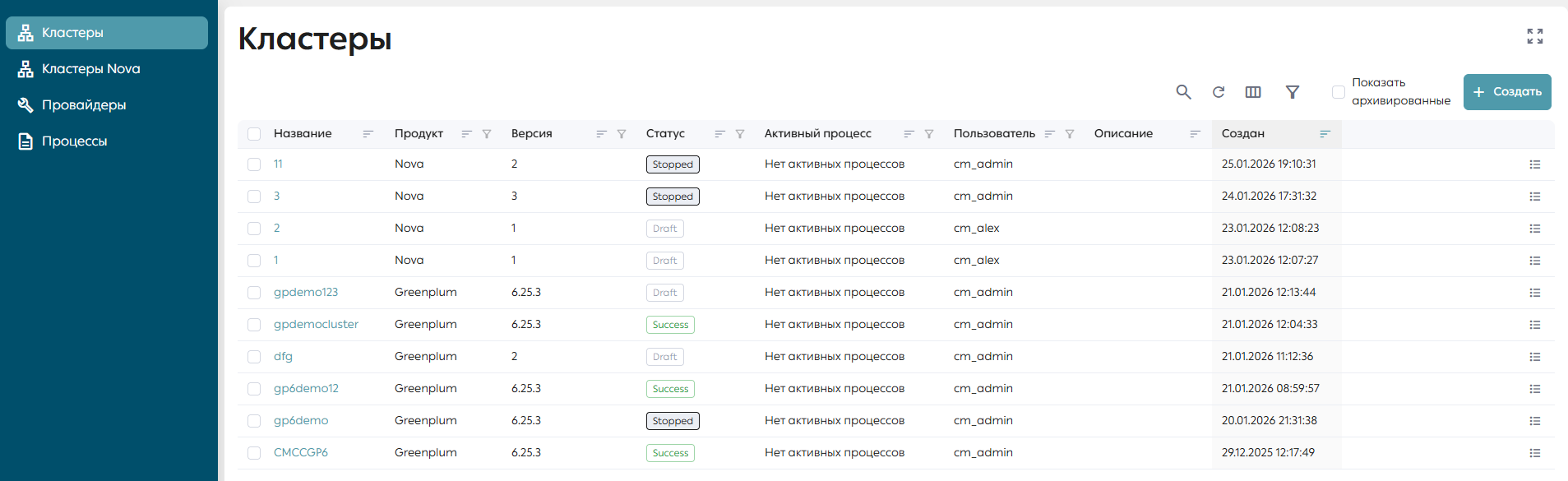Viewport: 1568px width, 481px height.
Task: Open the CMCCGP6 cluster link
Action: (301, 452)
